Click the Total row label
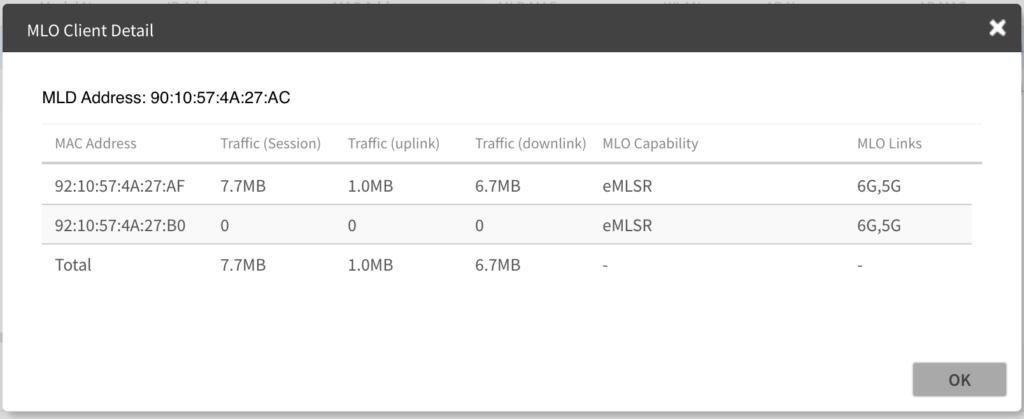This screenshot has width=1024, height=419. [x=73, y=265]
